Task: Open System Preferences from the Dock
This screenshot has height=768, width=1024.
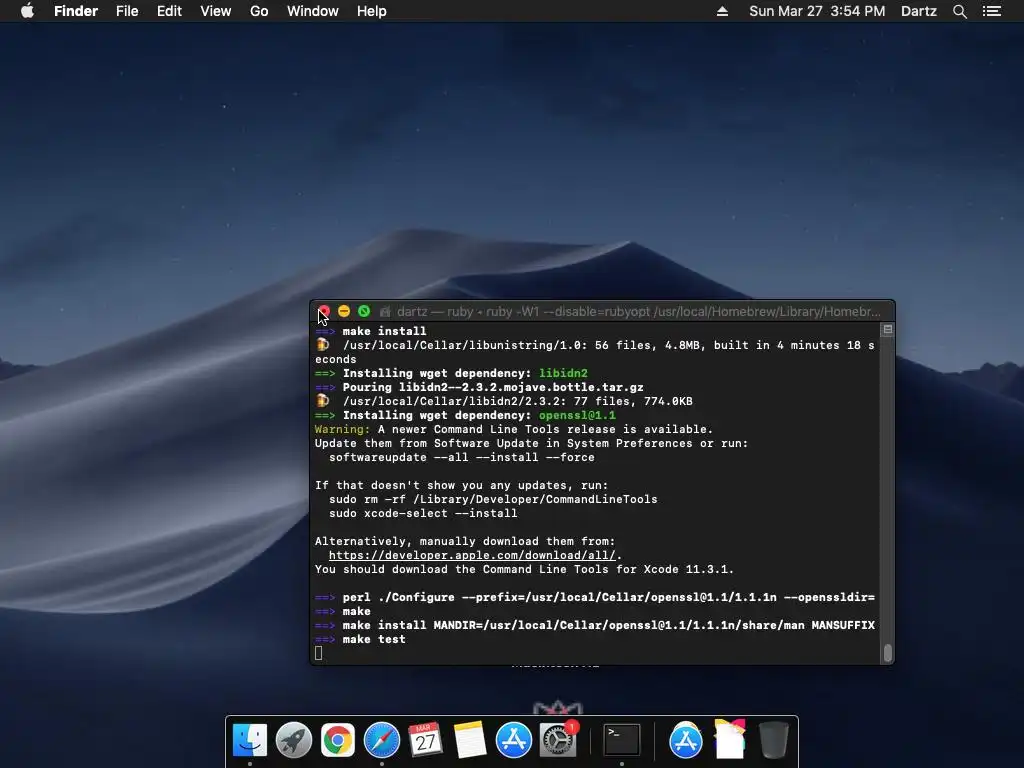Action: pyautogui.click(x=558, y=741)
